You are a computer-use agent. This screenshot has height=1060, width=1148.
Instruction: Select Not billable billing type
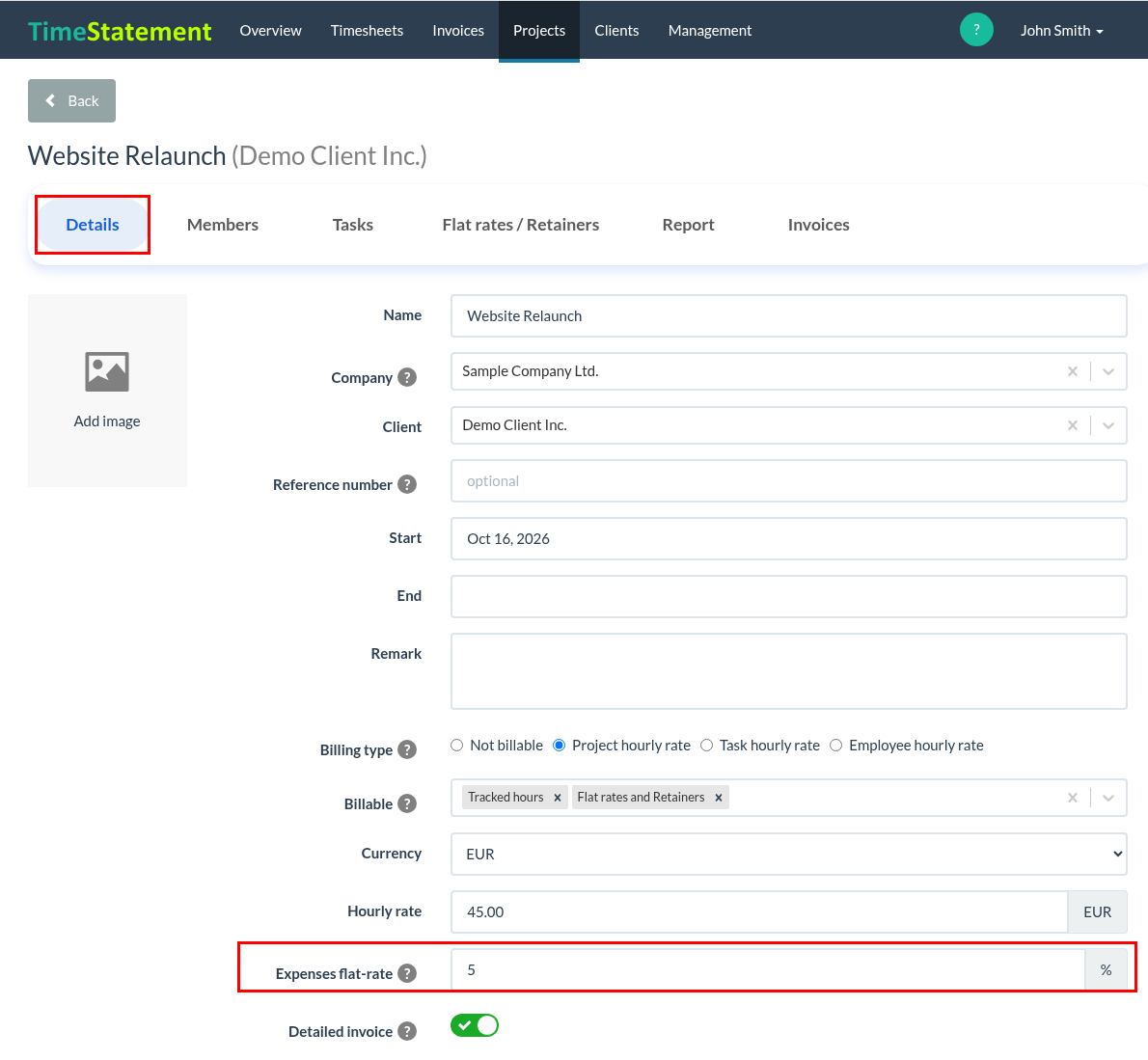[457, 746]
